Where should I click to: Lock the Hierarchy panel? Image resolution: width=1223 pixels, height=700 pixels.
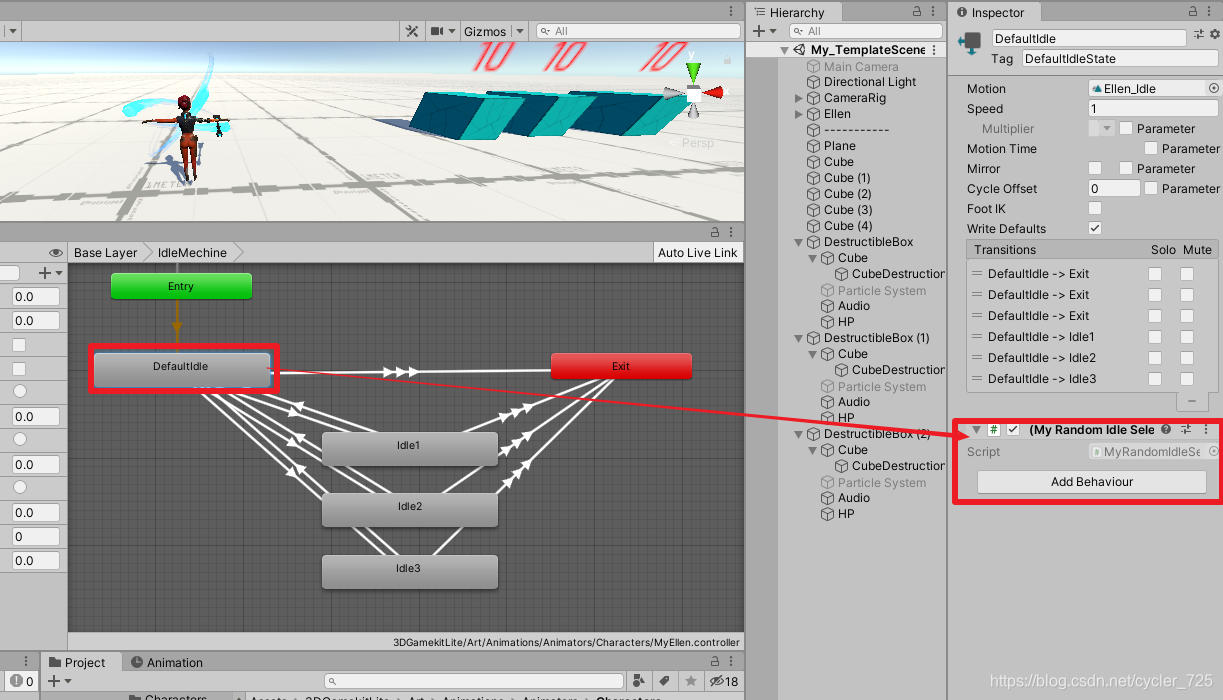click(917, 11)
